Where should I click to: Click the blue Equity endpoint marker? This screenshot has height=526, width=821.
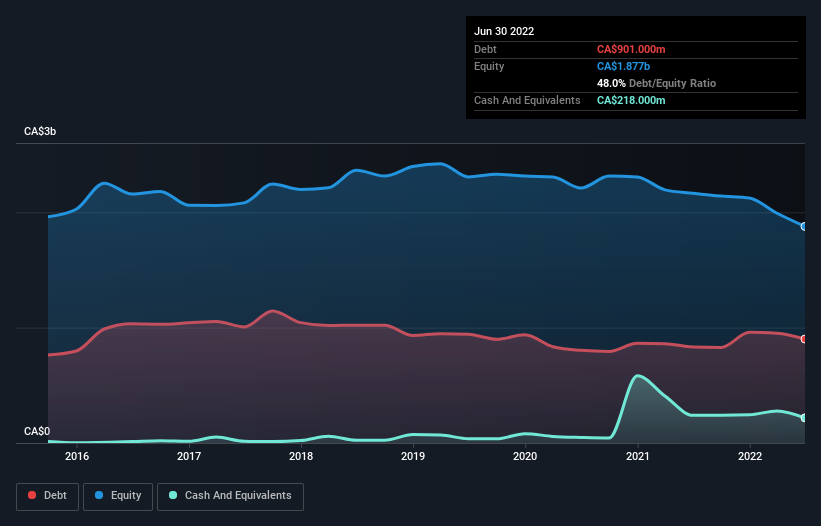click(804, 227)
